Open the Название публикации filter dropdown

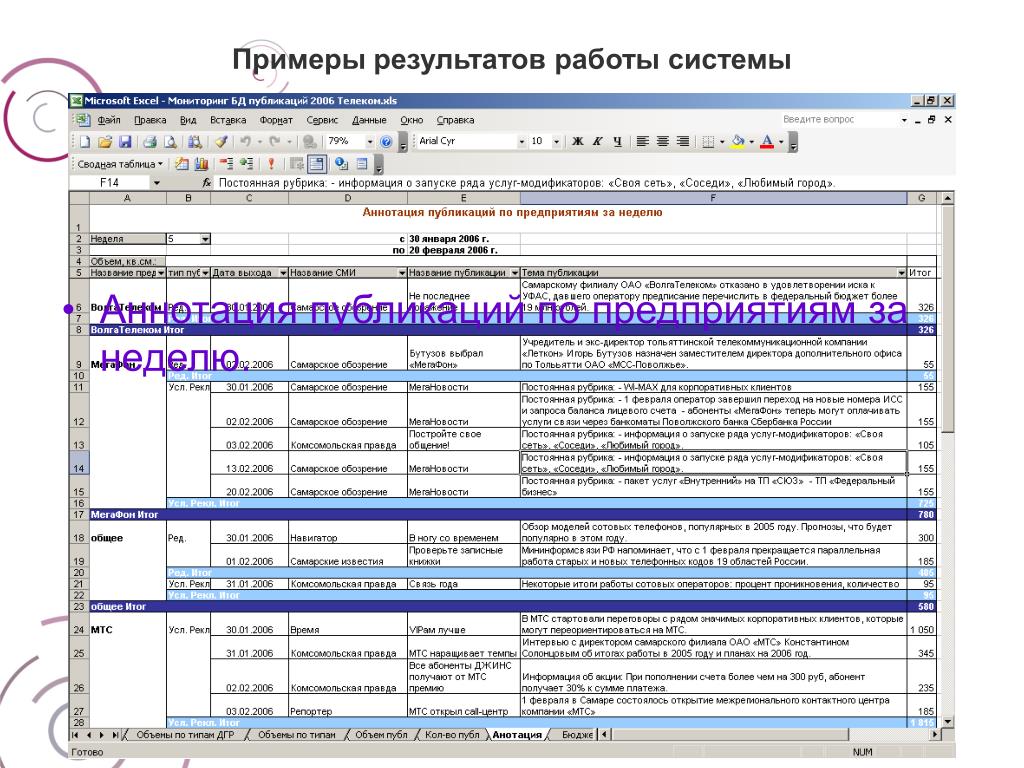515,273
